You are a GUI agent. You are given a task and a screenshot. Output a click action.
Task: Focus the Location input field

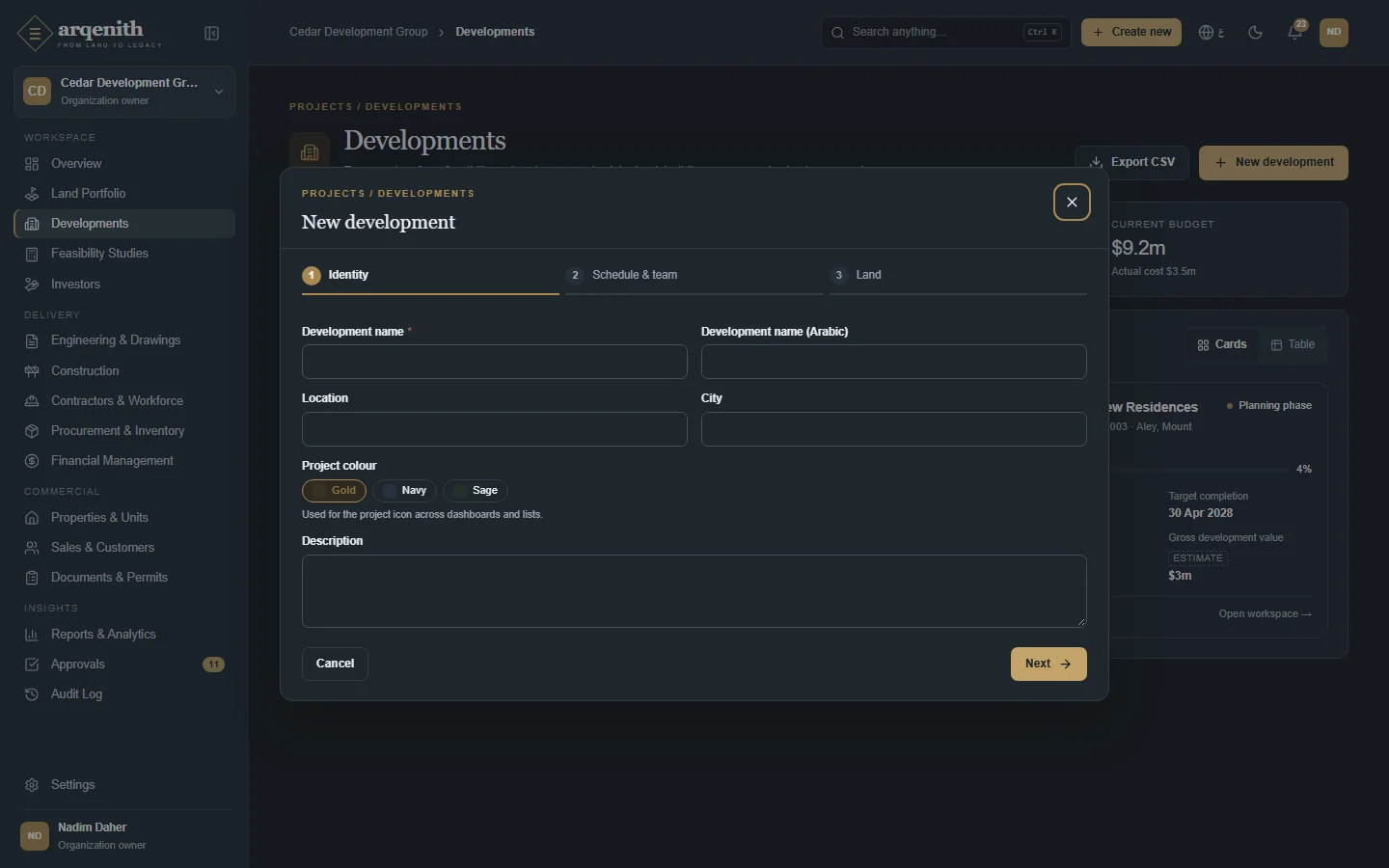[x=495, y=429]
